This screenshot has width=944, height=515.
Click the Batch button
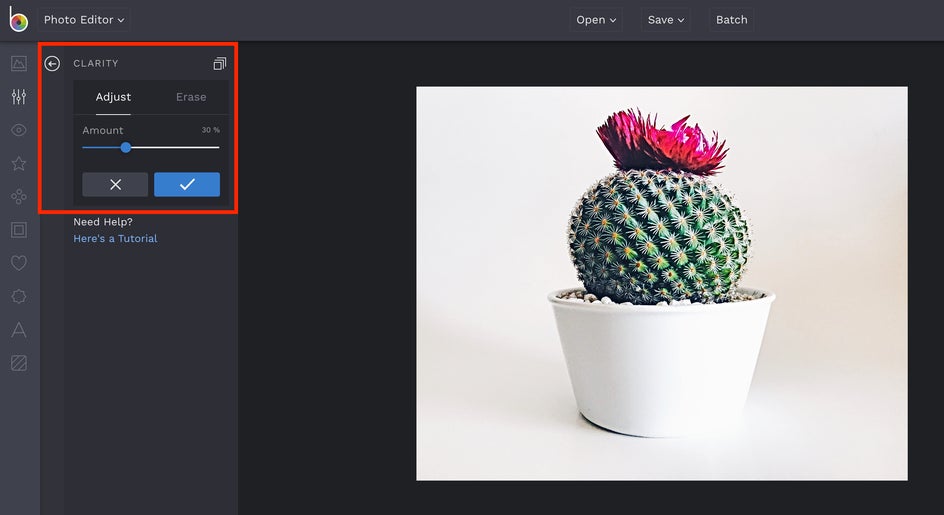pos(731,20)
